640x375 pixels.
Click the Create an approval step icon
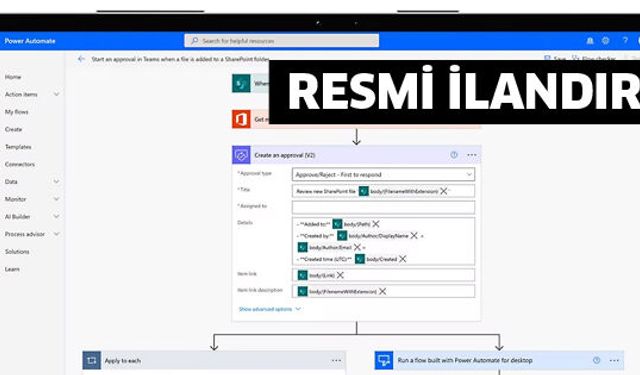tap(241, 155)
